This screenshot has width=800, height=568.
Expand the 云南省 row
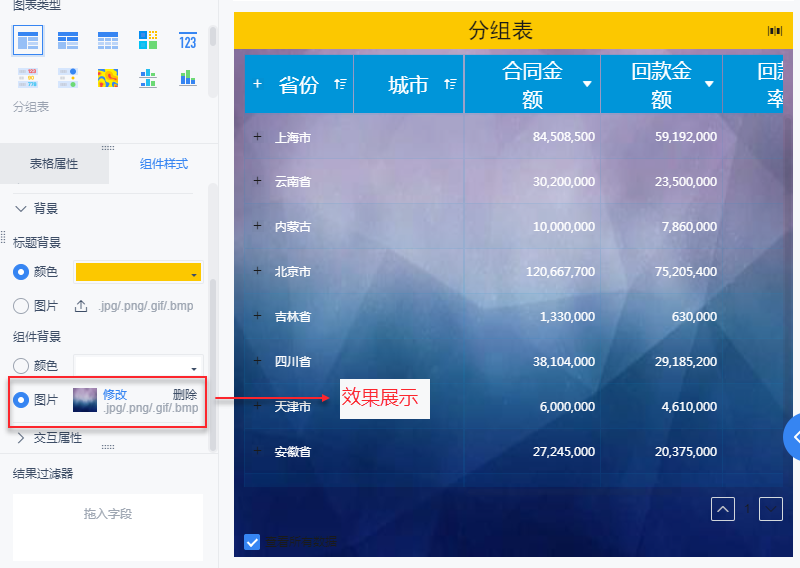[258, 181]
